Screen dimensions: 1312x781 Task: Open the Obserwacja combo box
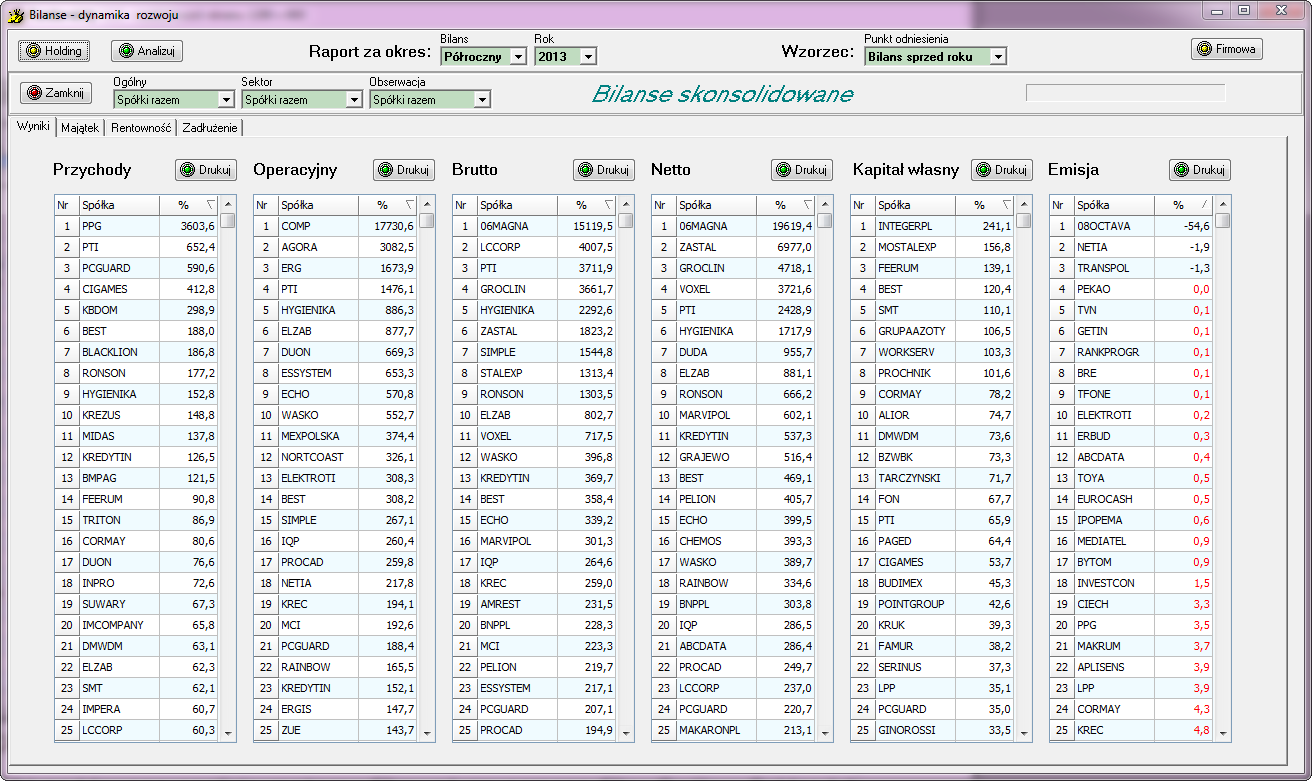pyautogui.click(x=482, y=100)
